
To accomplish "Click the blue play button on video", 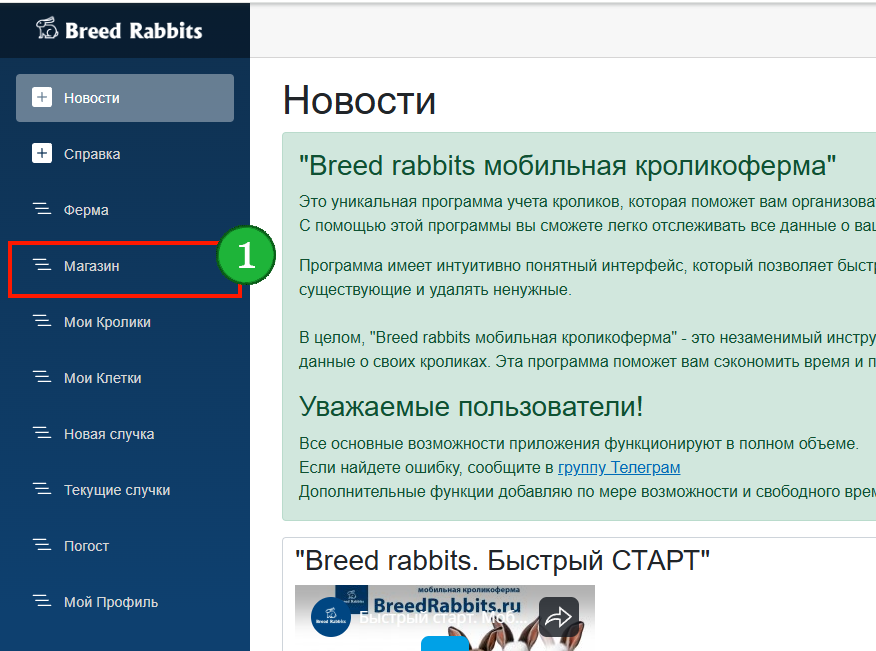I will tap(444, 643).
